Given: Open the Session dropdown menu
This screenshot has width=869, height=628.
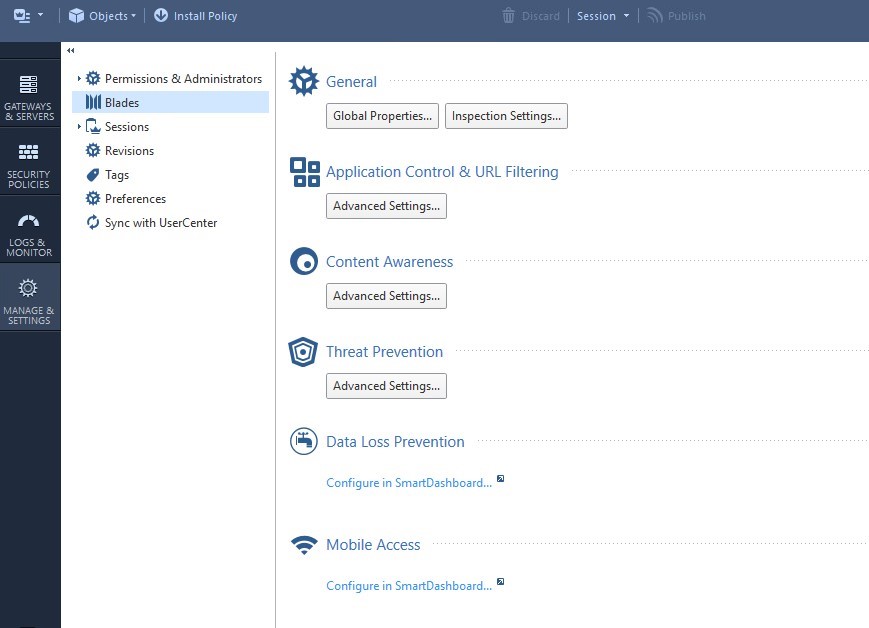Looking at the screenshot, I should tap(603, 16).
